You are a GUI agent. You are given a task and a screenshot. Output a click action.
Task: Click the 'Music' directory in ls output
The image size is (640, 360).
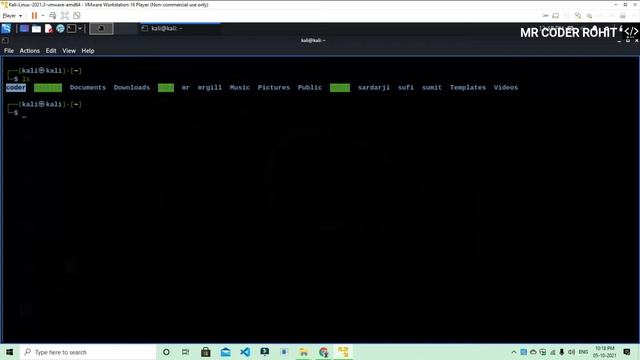pos(240,88)
